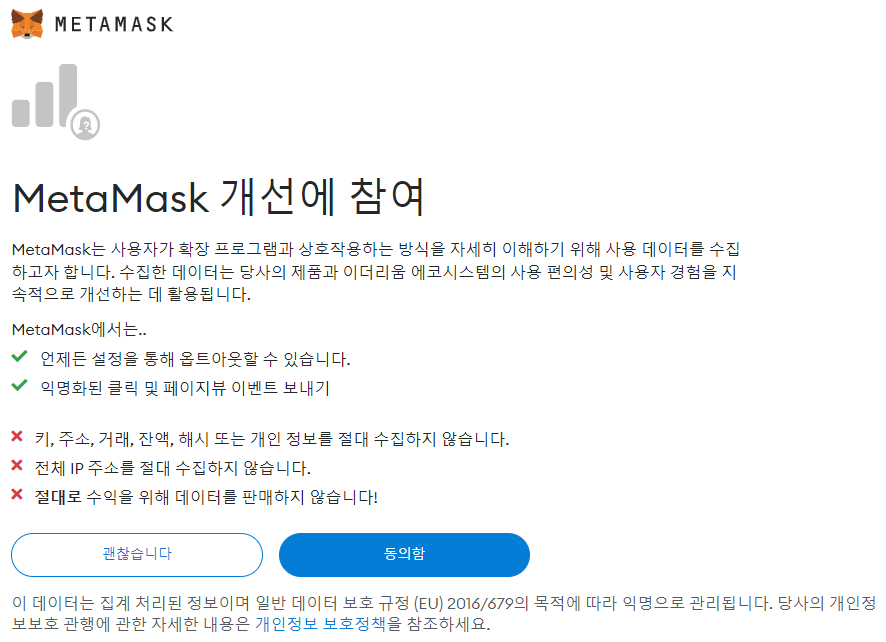The height and width of the screenshot is (642, 886).
Task: Click the GDPR (EU) 2016/679 footer notice
Action: pyautogui.click(x=444, y=614)
